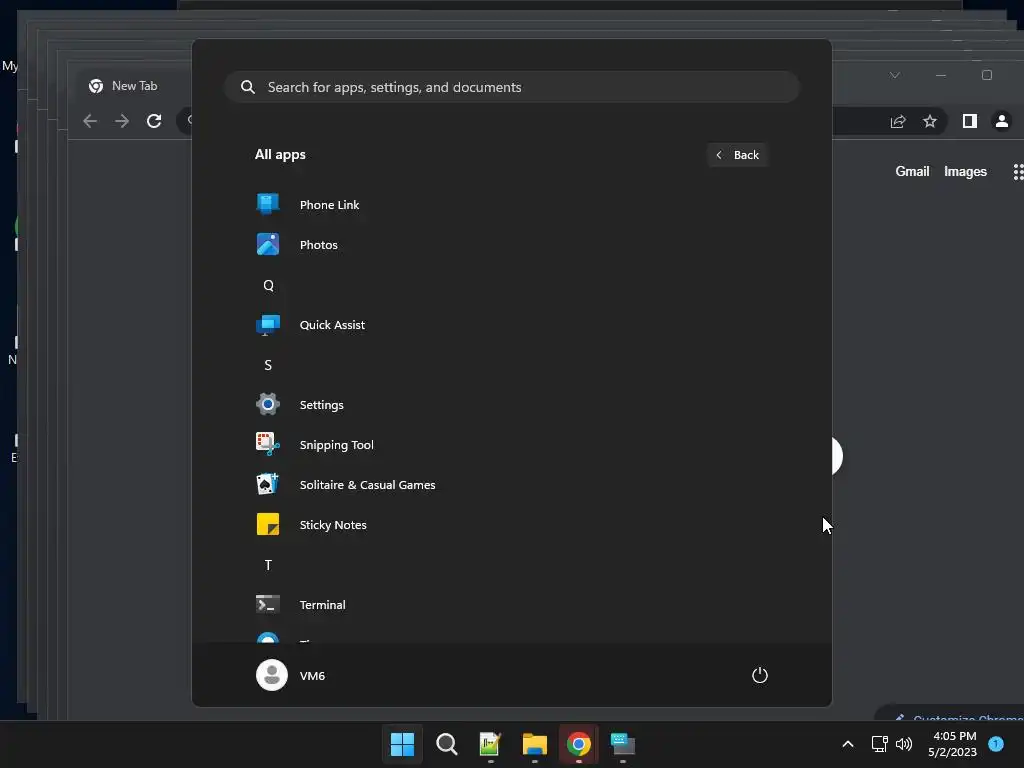This screenshot has height=768, width=1024.
Task: Open Chrome profile avatar icon
Action: [x=1002, y=121]
